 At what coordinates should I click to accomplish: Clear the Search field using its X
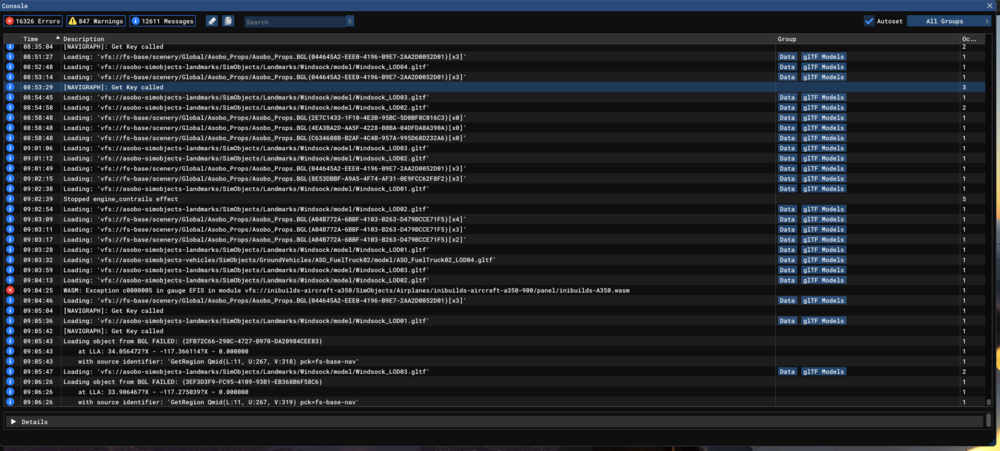tap(349, 22)
